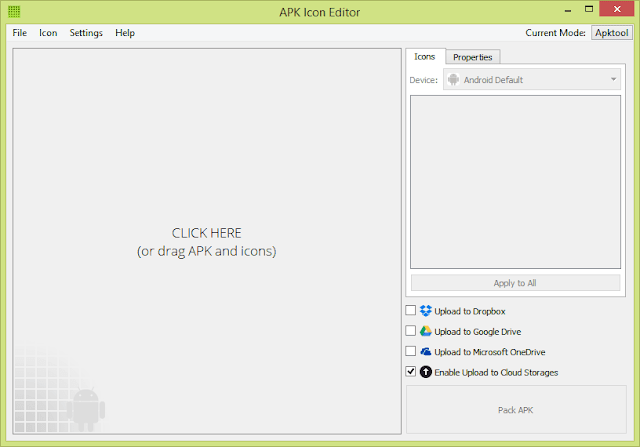Maximize the APK Icon Editor window
This screenshot has height=447, width=640.
point(589,9)
